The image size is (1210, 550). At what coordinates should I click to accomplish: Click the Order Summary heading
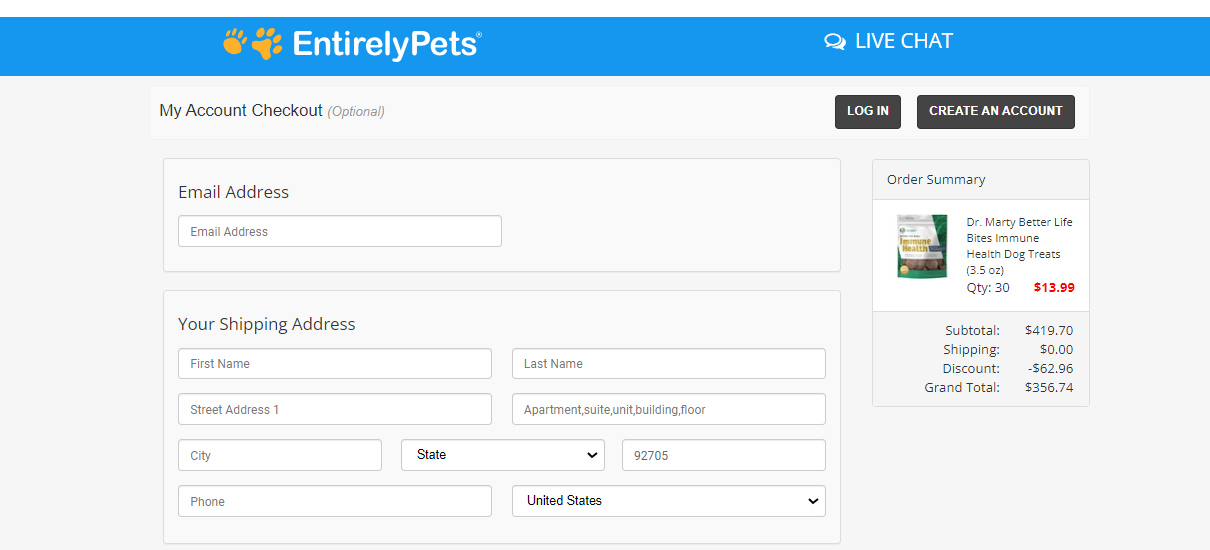936,180
